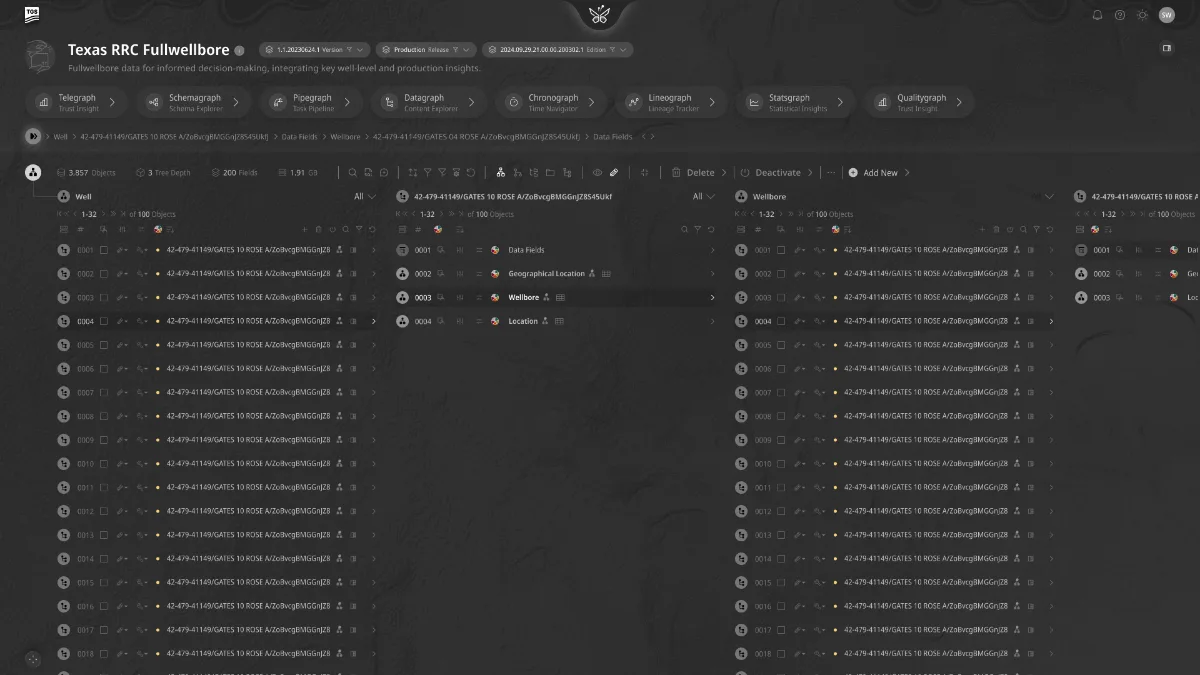Open Lineograph Lineage Tracker

click(x=670, y=102)
